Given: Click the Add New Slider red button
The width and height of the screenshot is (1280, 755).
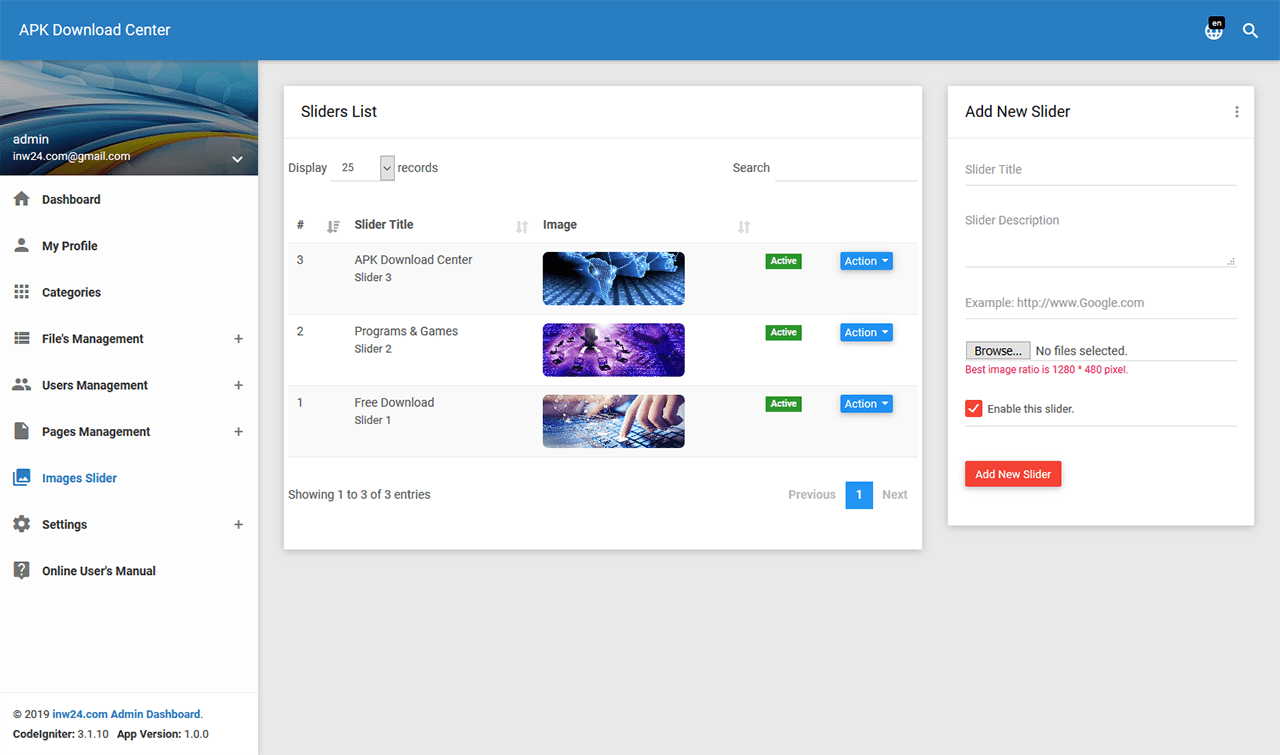Looking at the screenshot, I should 1013,474.
